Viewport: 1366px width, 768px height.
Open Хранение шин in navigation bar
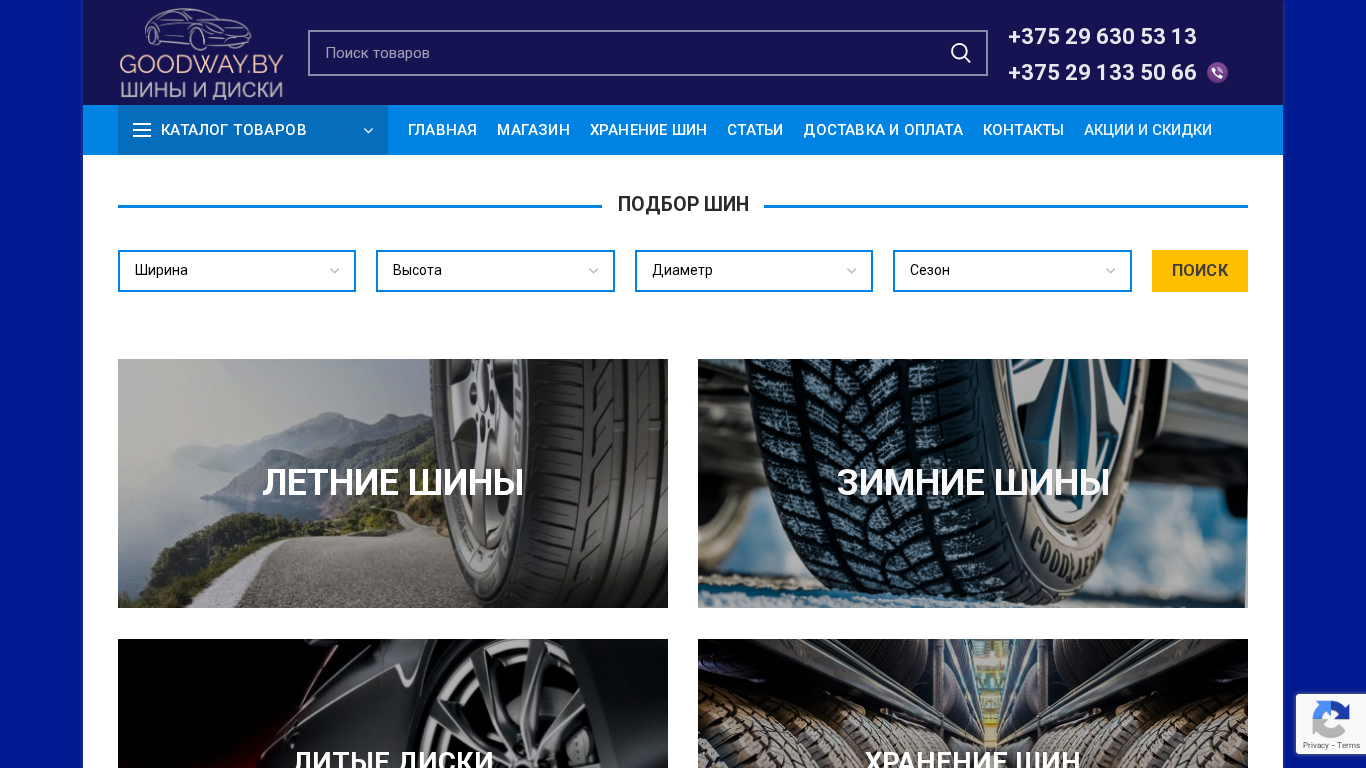pyautogui.click(x=648, y=130)
